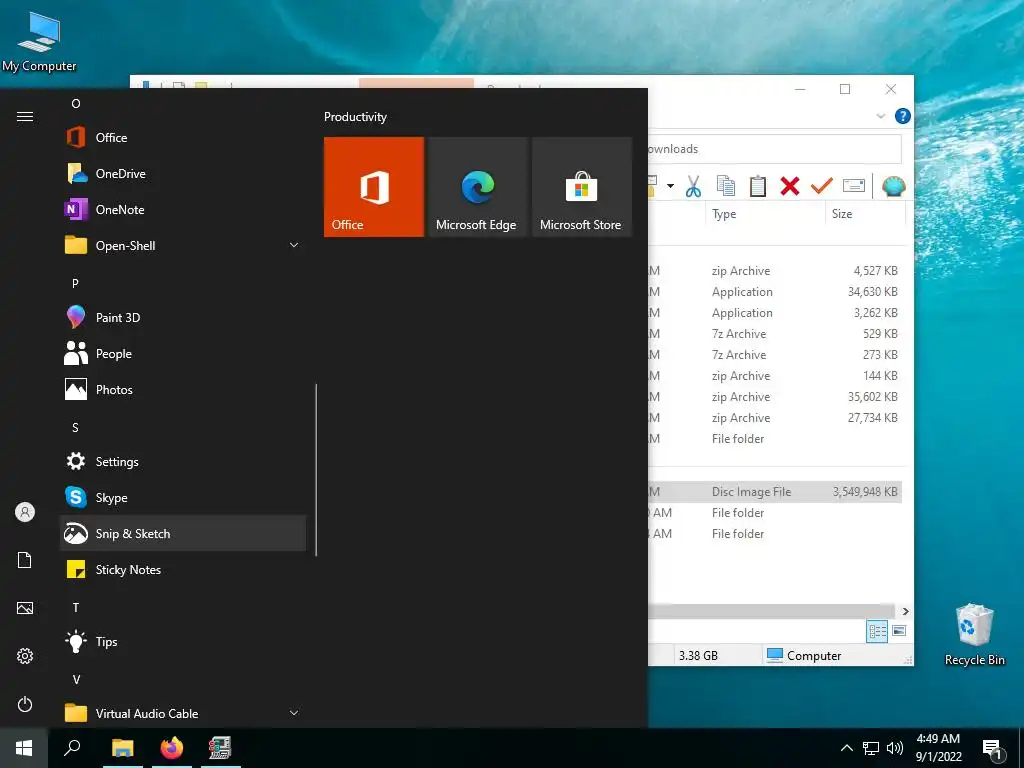Open Settings gear in the Start sidebar
Viewport: 1024px width, 768px height.
[x=25, y=656]
